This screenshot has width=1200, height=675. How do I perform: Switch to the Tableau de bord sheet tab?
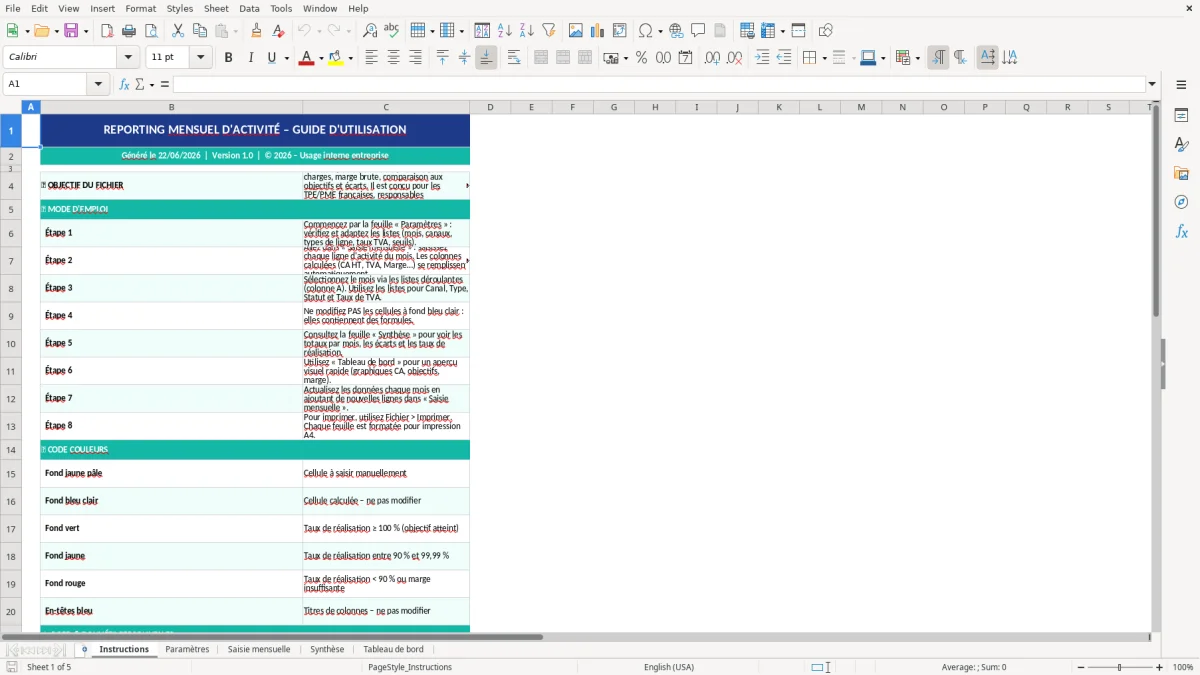pyautogui.click(x=393, y=649)
